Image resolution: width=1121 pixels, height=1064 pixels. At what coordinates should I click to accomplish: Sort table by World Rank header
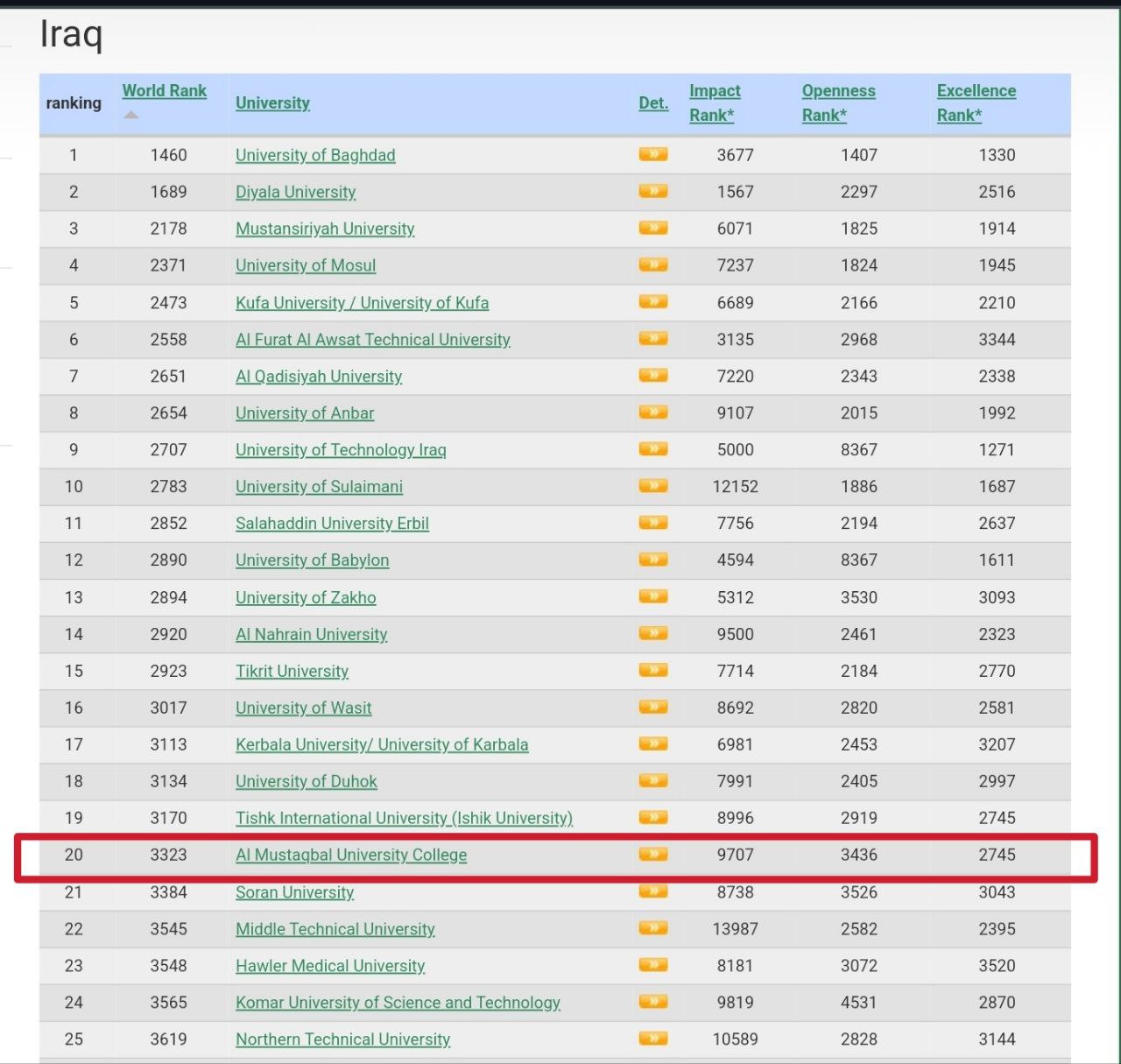click(x=164, y=91)
